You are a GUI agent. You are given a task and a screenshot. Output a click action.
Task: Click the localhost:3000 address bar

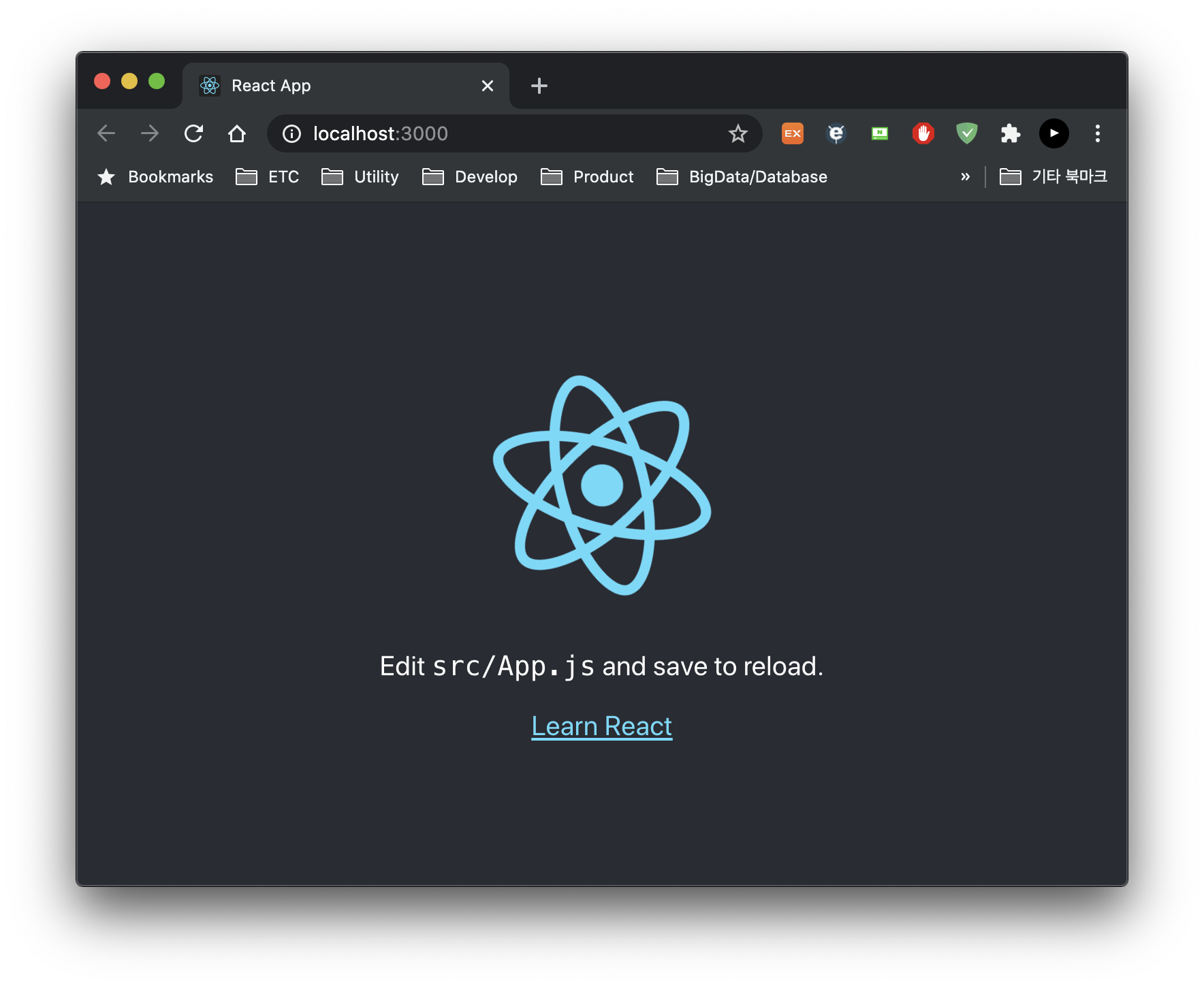514,133
